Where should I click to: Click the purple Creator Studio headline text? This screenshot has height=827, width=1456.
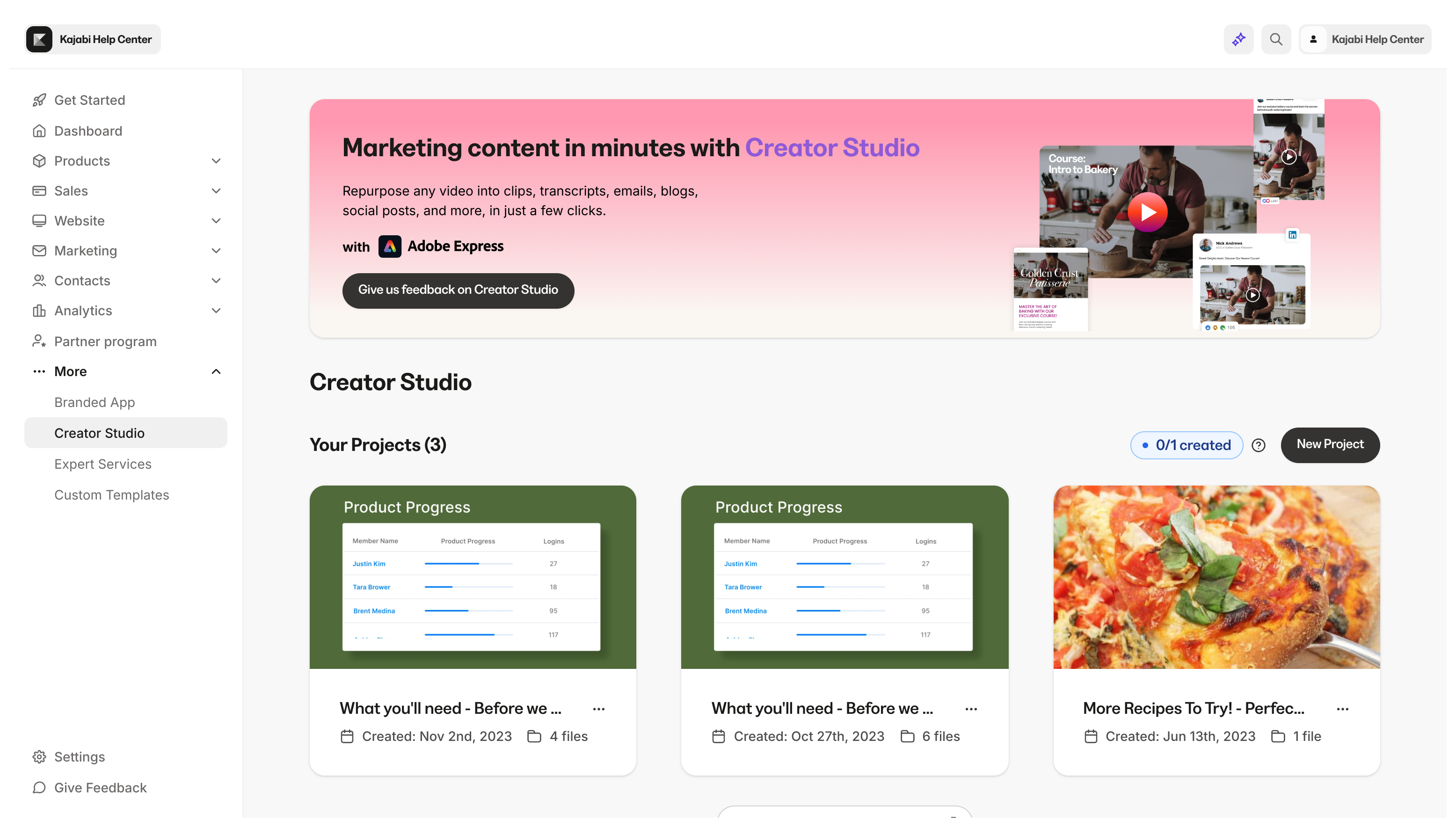click(x=832, y=148)
